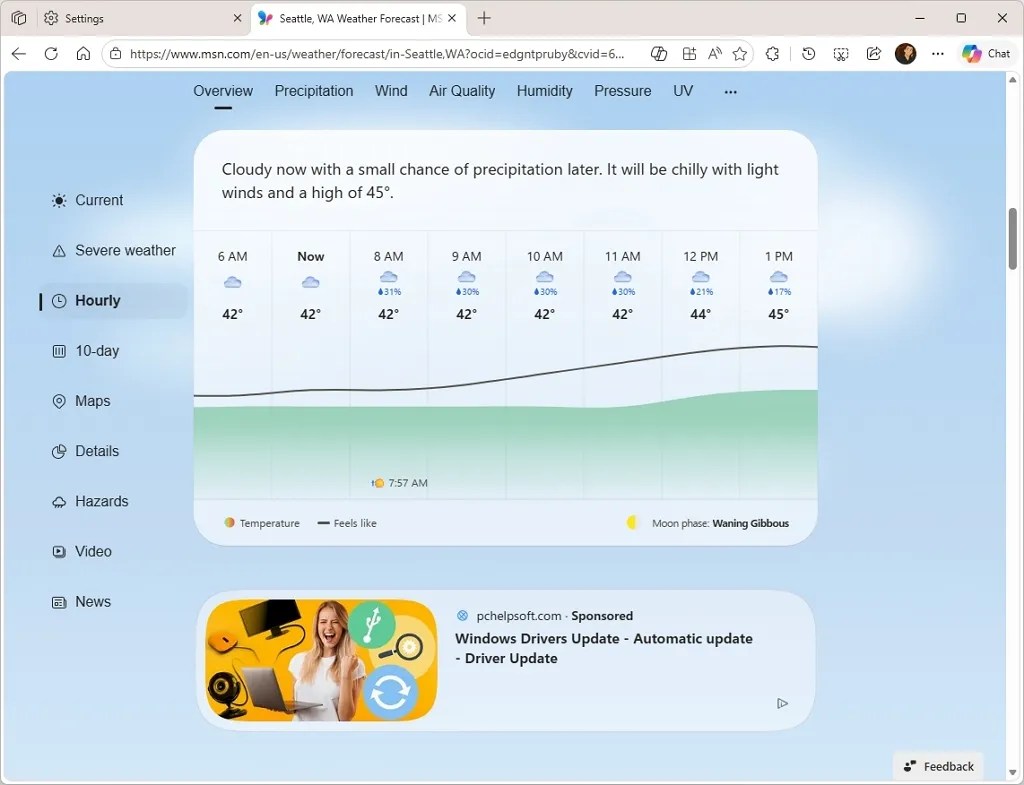1024x785 pixels.
Task: Open browsing History
Action: 808,54
